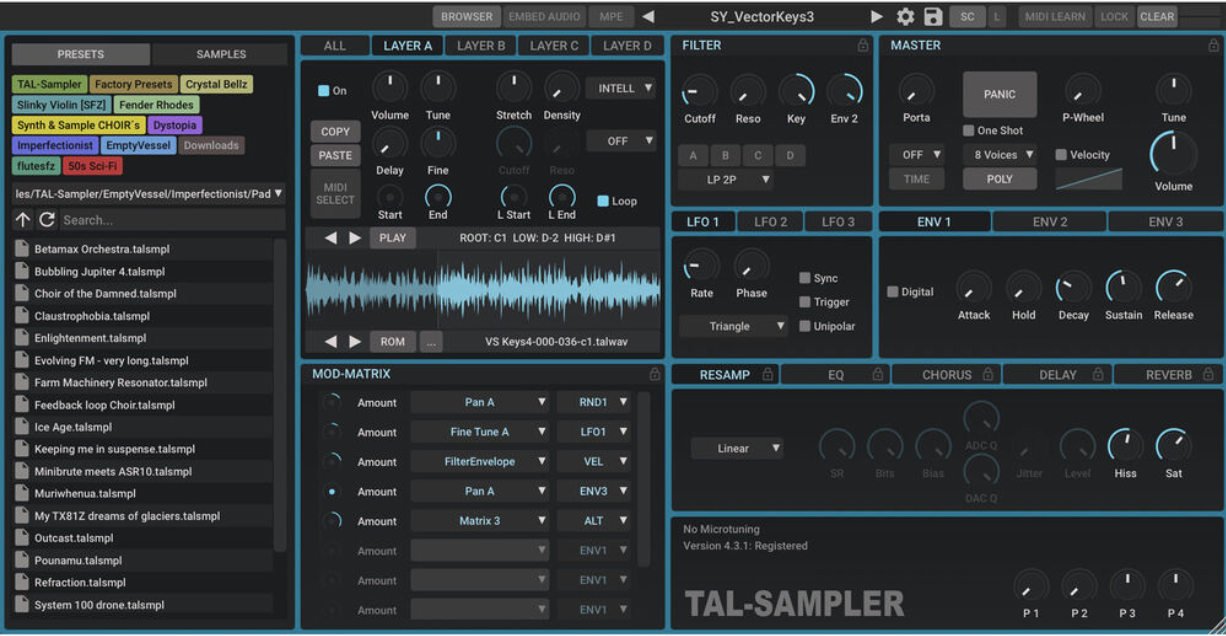1226x636 pixels.
Task: Refresh the preset browser list
Action: point(46,220)
